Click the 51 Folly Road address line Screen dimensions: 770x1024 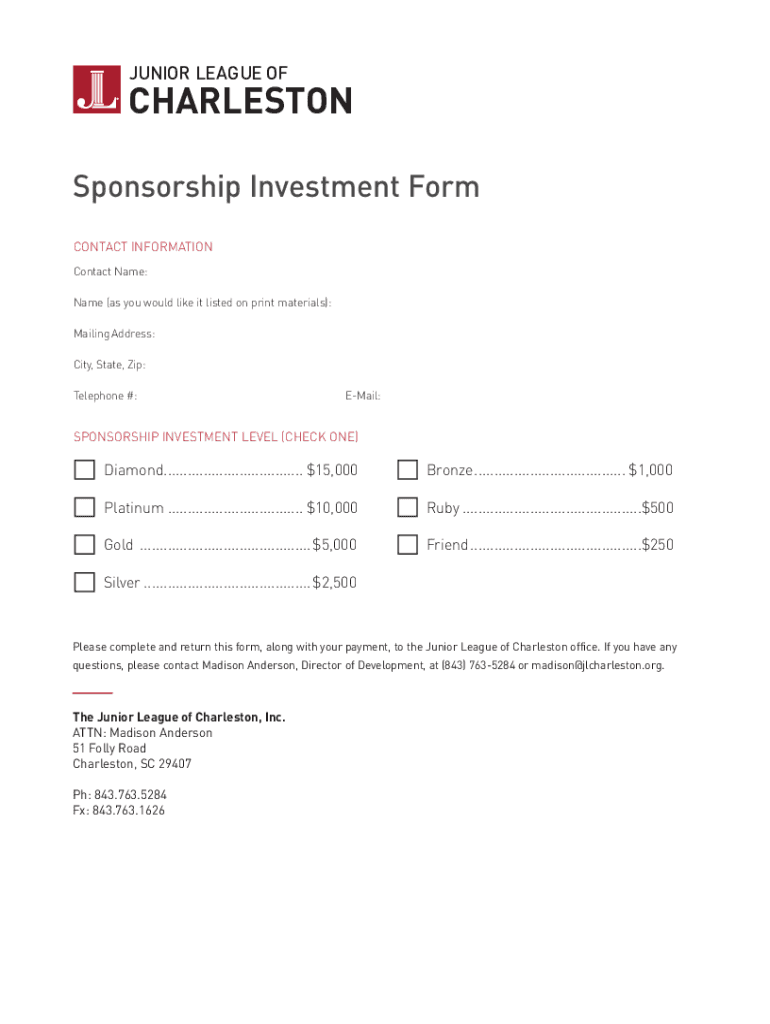109,748
